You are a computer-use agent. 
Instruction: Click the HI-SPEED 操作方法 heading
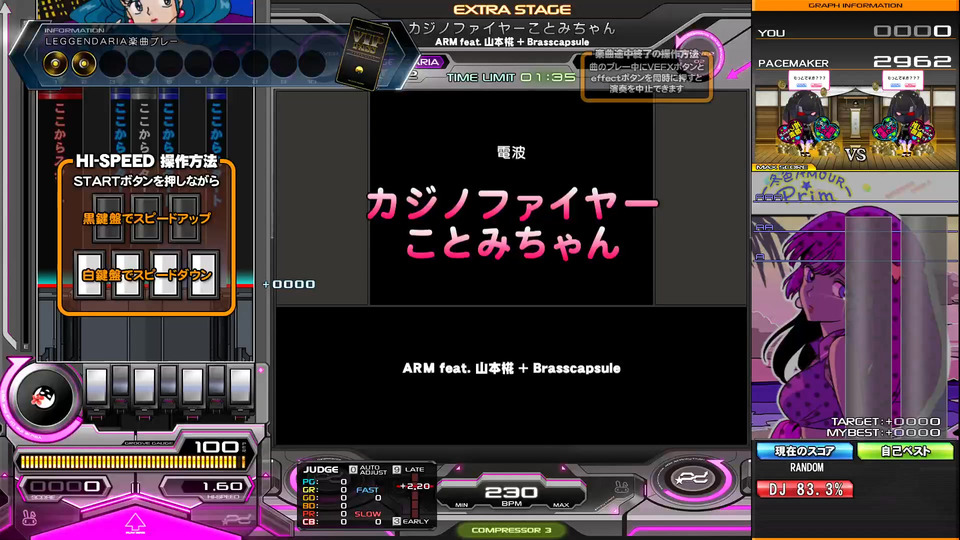point(146,162)
